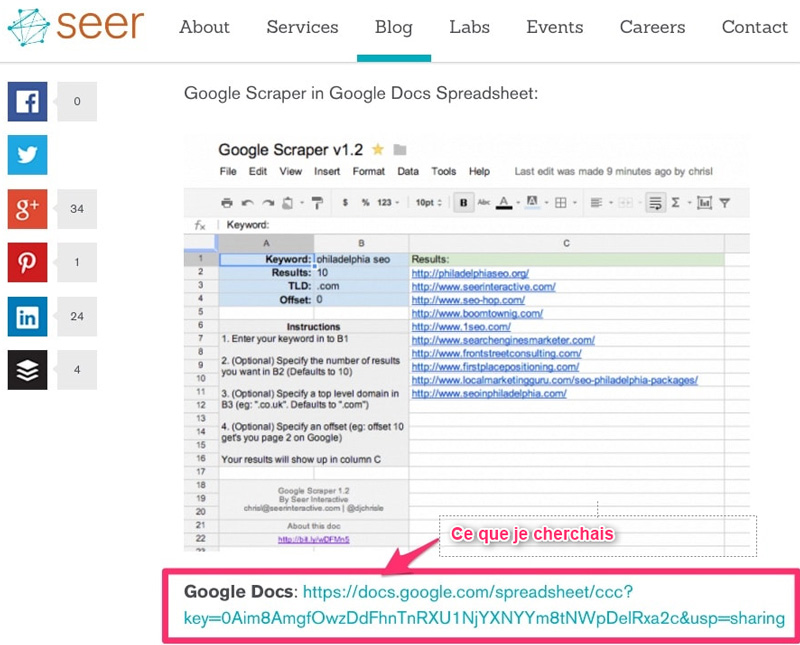This screenshot has width=800, height=645.
Task: Pick a text color with the underlined A
Action: point(504,203)
